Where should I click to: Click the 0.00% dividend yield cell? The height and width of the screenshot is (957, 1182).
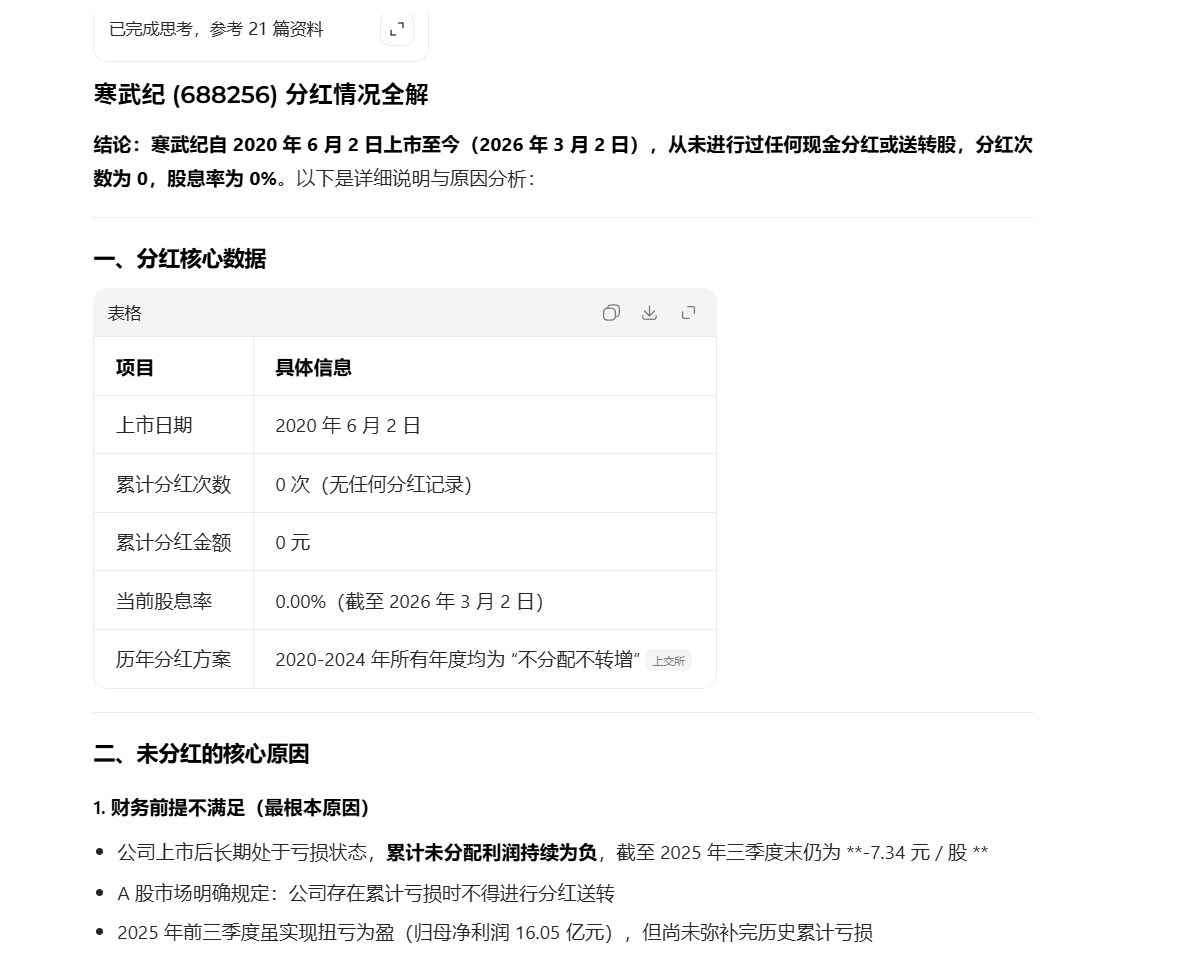coord(409,601)
